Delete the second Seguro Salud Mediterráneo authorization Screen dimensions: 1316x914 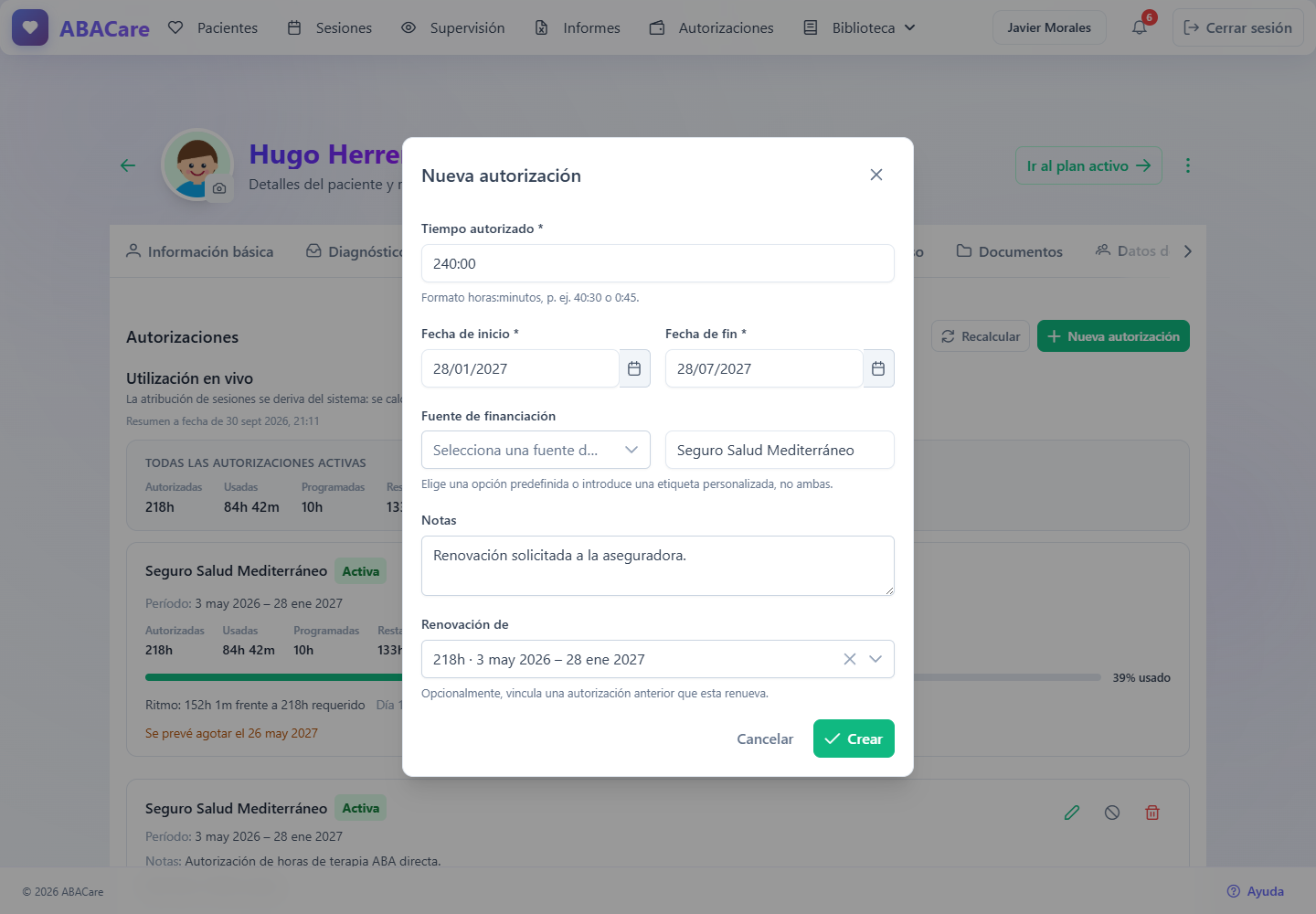tap(1152, 813)
